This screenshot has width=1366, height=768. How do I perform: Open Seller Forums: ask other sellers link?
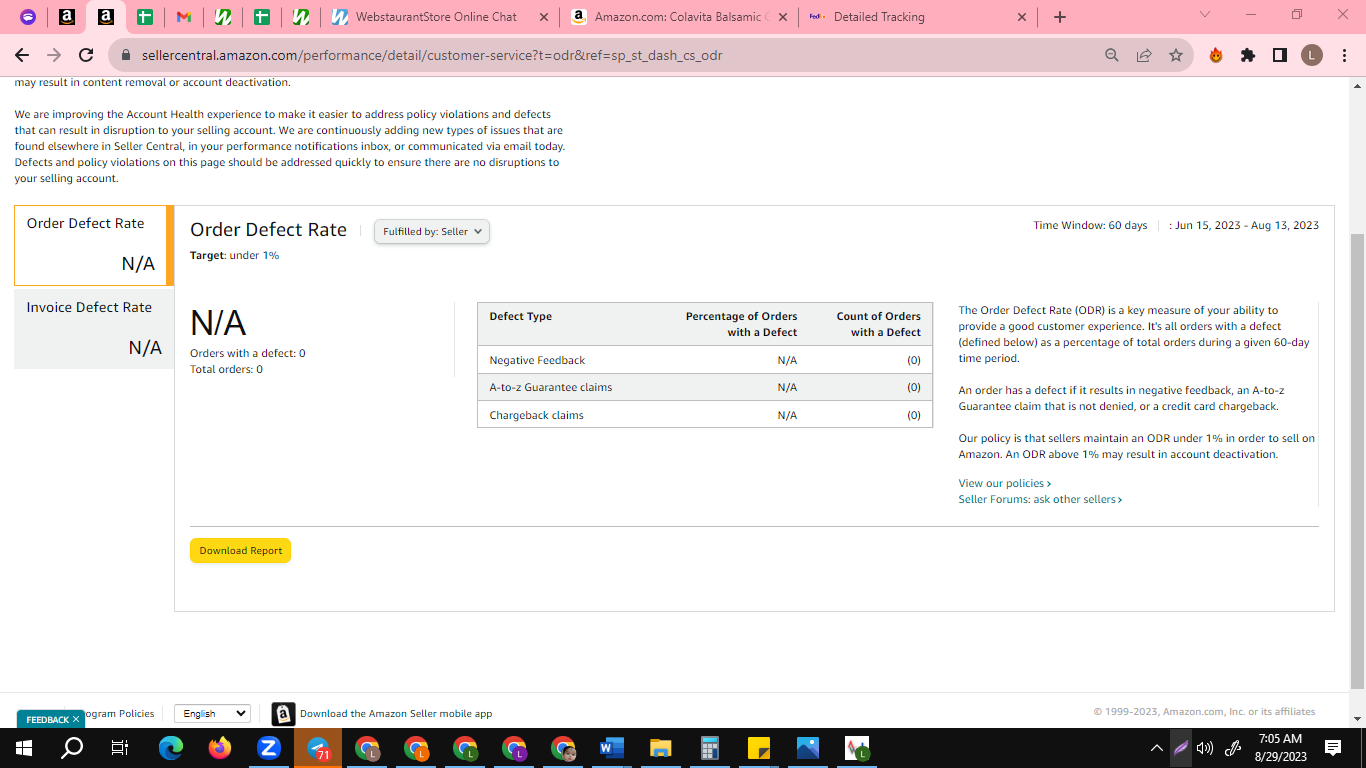click(x=1040, y=499)
